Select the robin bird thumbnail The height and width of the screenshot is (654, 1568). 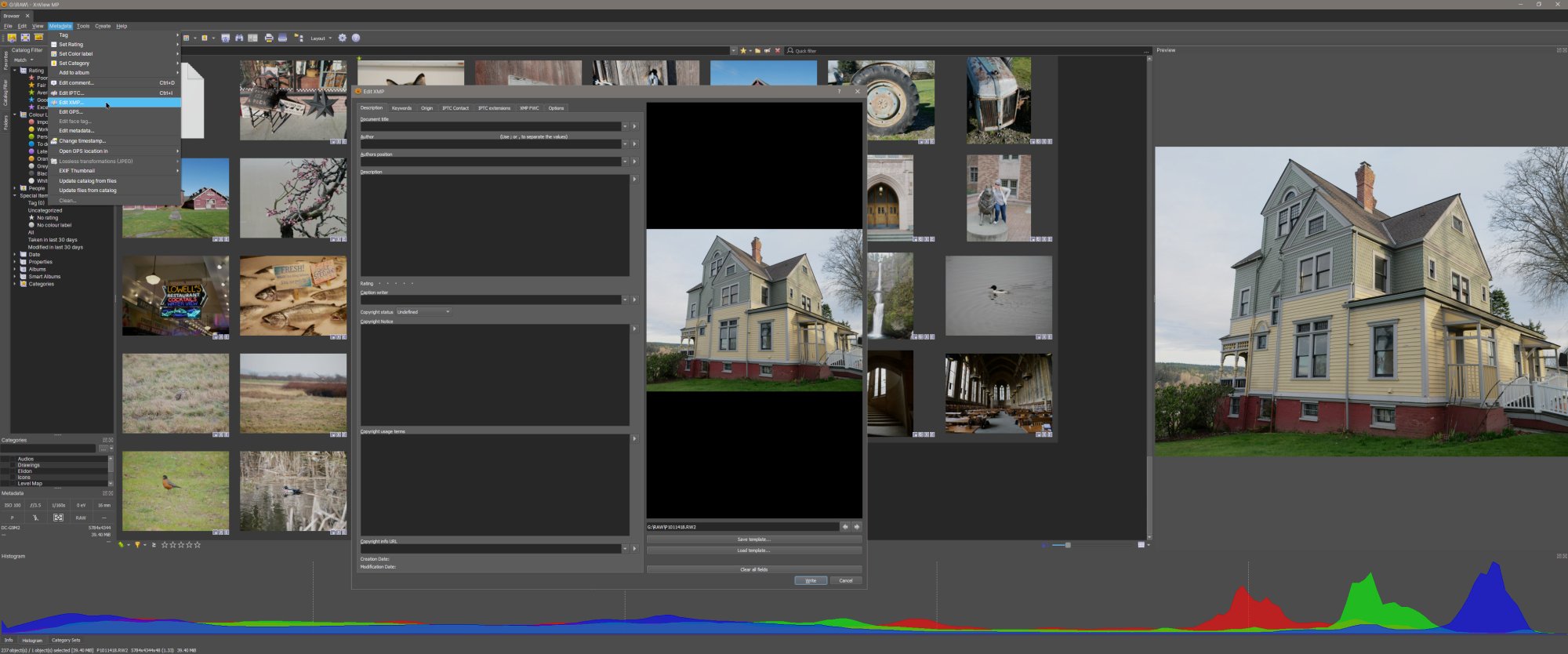coord(176,491)
